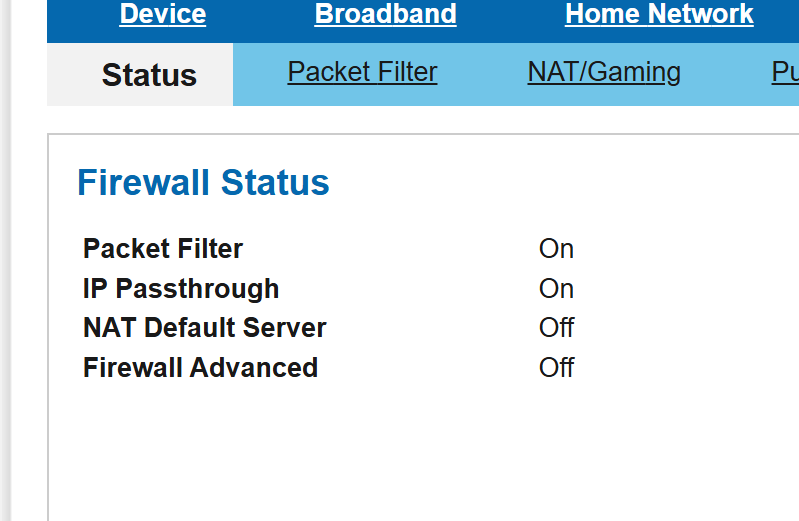Image resolution: width=799 pixels, height=521 pixels.
Task: Click the Firewall Advanced row label
Action: coord(200,368)
